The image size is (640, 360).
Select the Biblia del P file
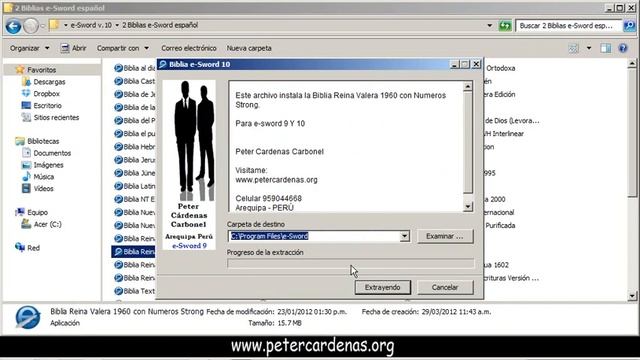[135, 120]
